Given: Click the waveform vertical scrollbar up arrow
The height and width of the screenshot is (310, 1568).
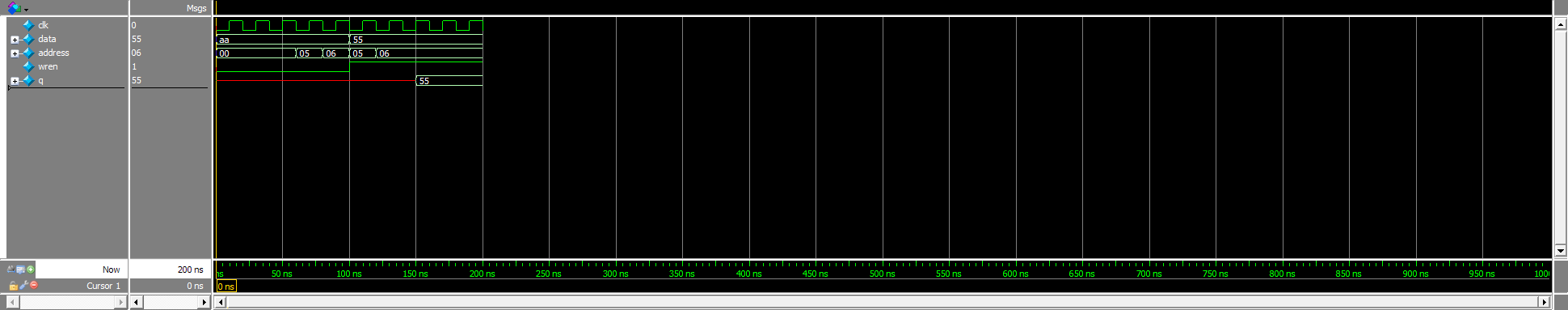Looking at the screenshot, I should point(1561,24).
